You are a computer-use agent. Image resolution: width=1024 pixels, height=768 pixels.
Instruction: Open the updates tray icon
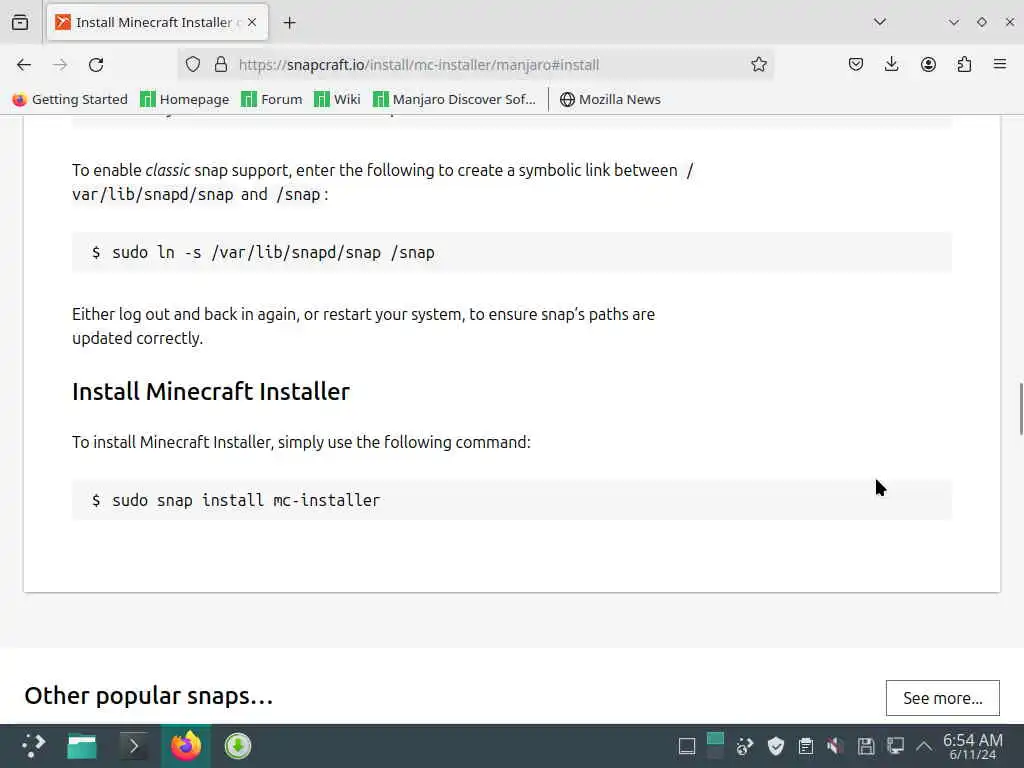[744, 746]
